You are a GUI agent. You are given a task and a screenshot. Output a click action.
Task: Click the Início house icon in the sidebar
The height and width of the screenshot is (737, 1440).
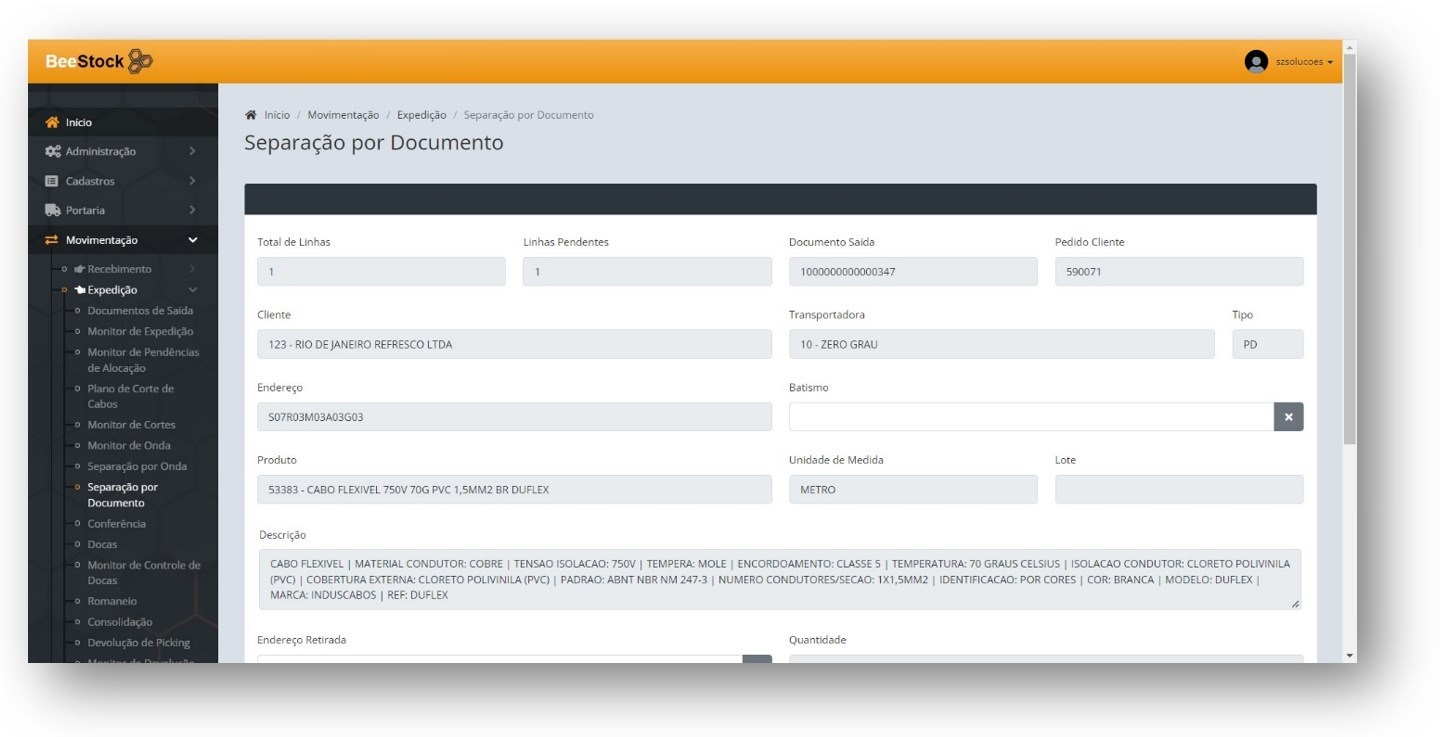(52, 122)
